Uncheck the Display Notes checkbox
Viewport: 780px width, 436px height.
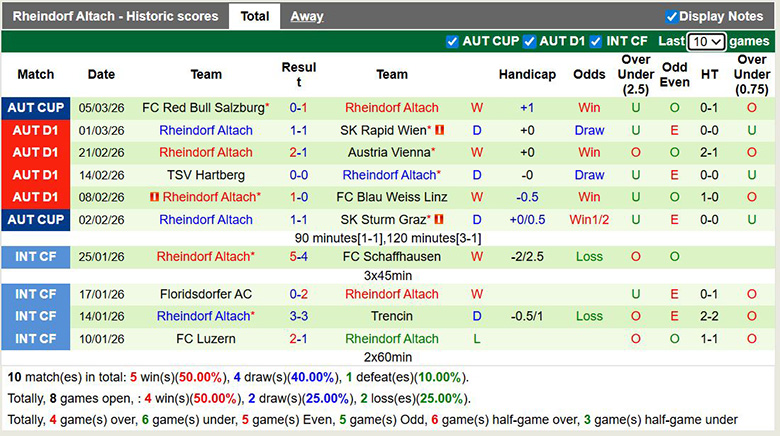pyautogui.click(x=672, y=16)
